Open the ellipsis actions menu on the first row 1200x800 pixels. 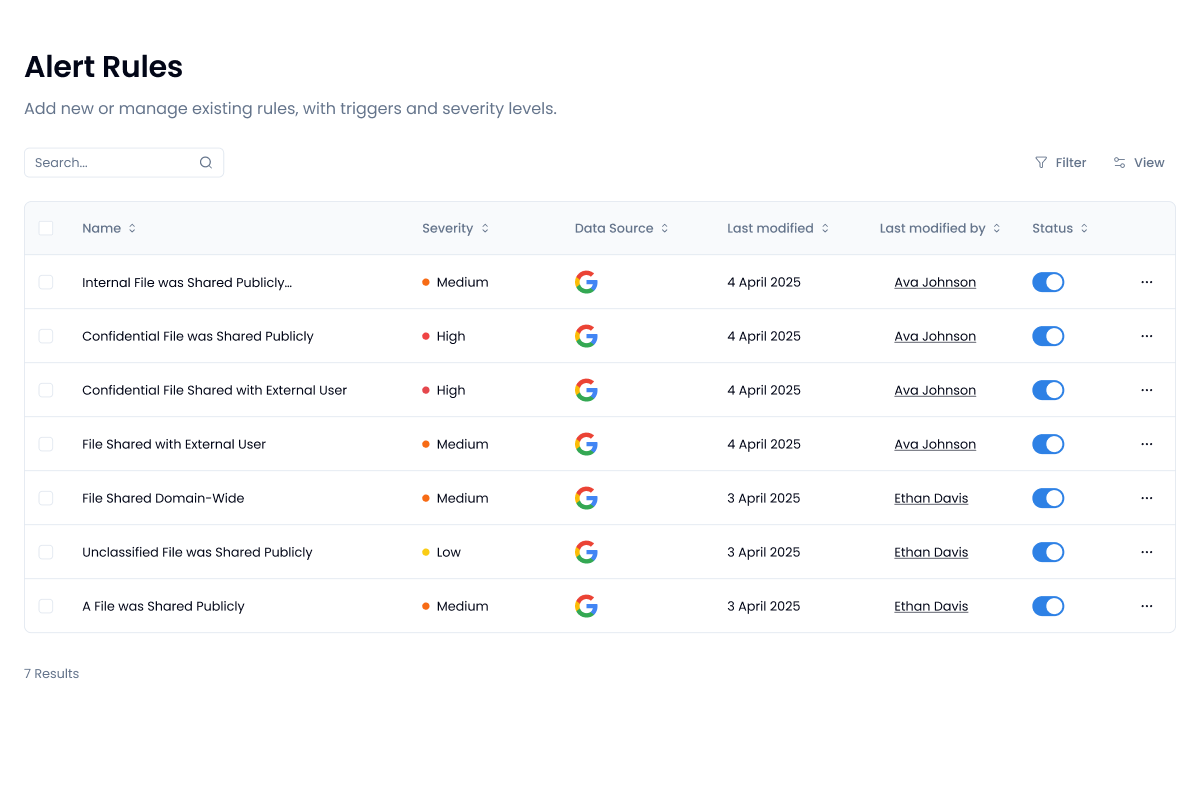[1146, 282]
